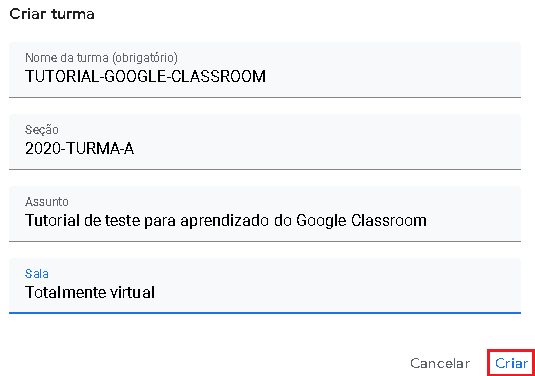
Task: Click the Criar button to create class
Action: coord(511,363)
